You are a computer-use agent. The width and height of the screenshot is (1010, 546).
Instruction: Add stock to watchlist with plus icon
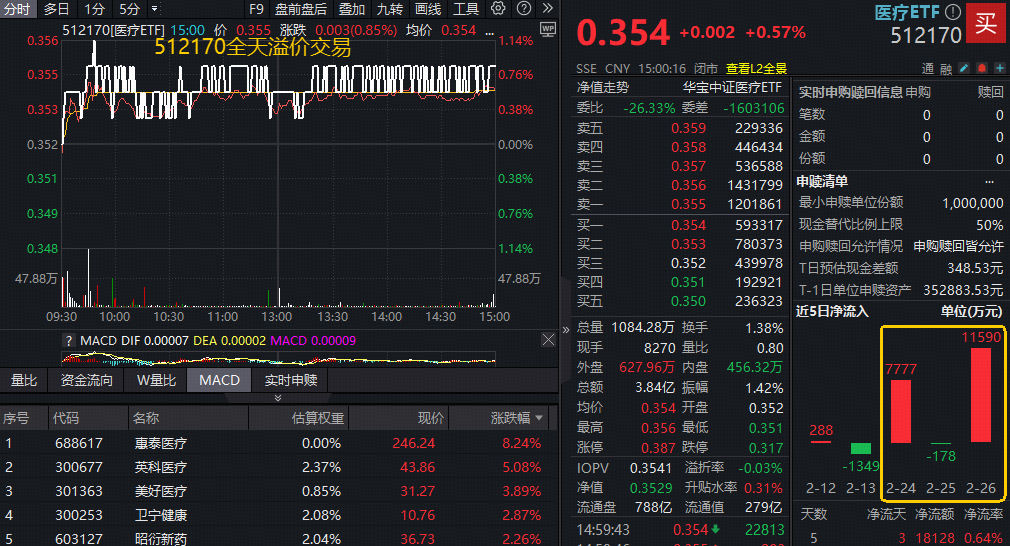pos(999,68)
